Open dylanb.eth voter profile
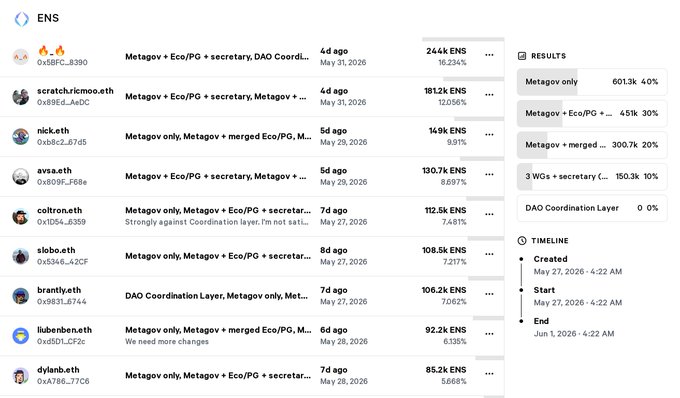 [58, 370]
